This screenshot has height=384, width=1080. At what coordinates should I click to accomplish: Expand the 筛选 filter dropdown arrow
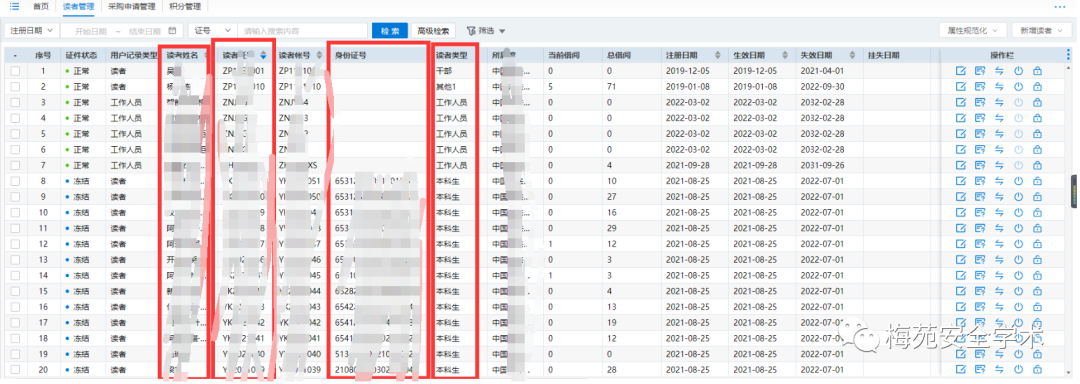(502, 31)
